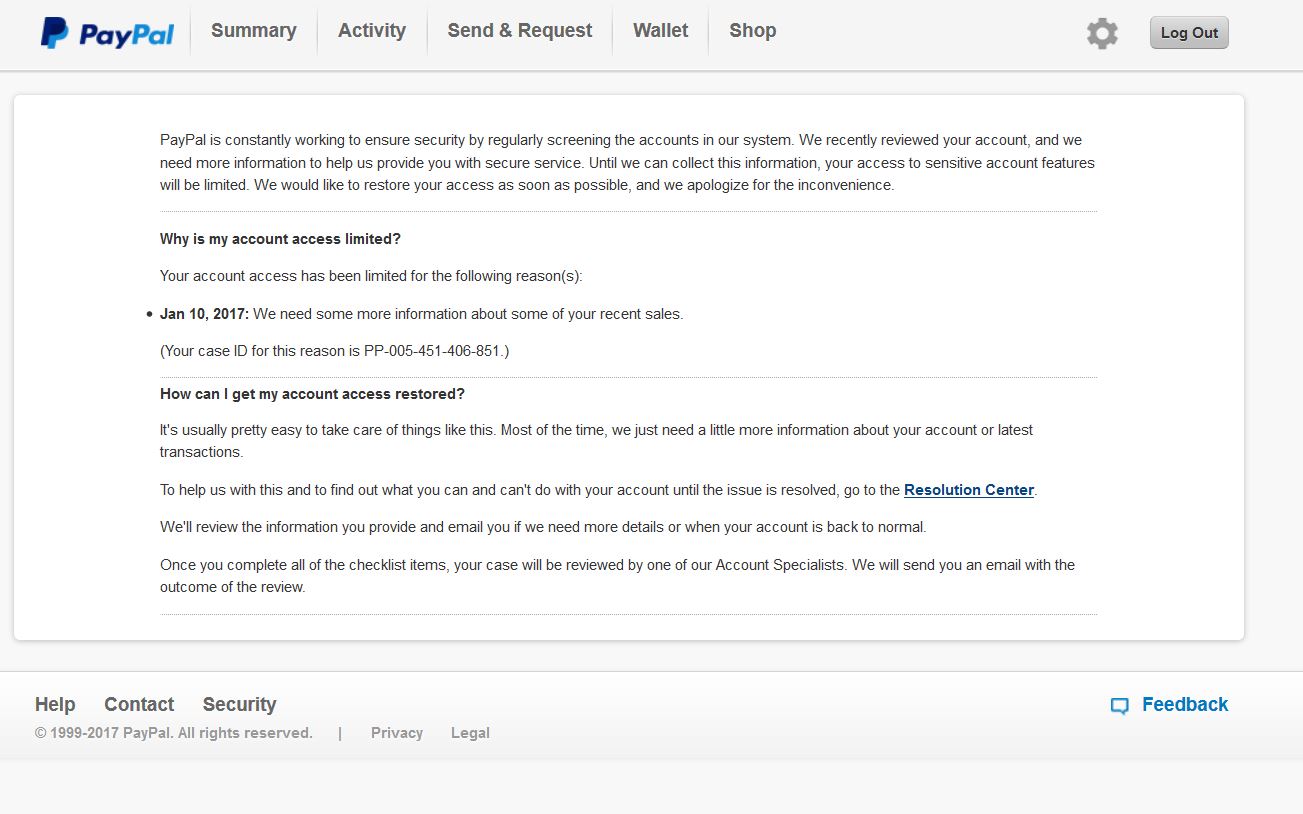
Task: Click the 'How can I get my account access restored?' heading
Action: click(312, 394)
